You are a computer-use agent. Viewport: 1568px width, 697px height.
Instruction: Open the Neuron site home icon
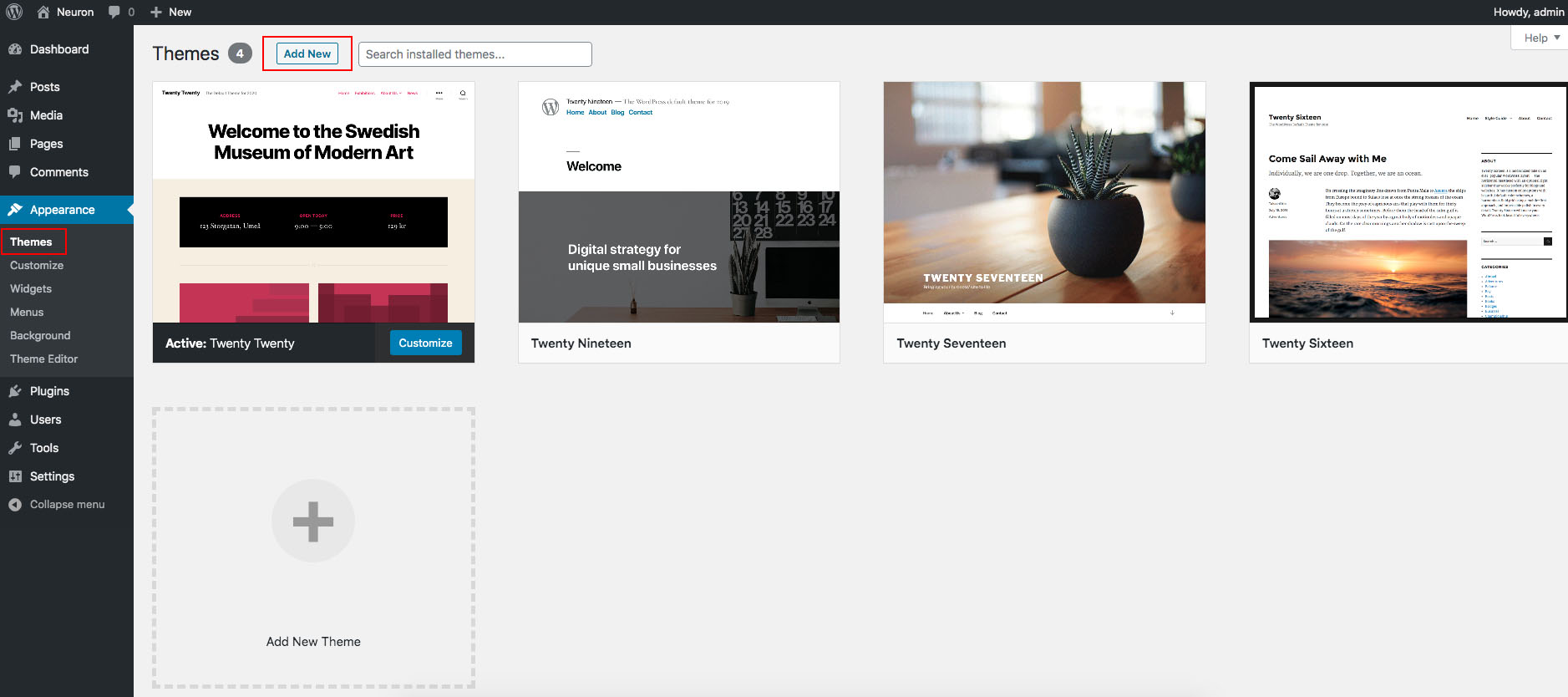point(43,12)
